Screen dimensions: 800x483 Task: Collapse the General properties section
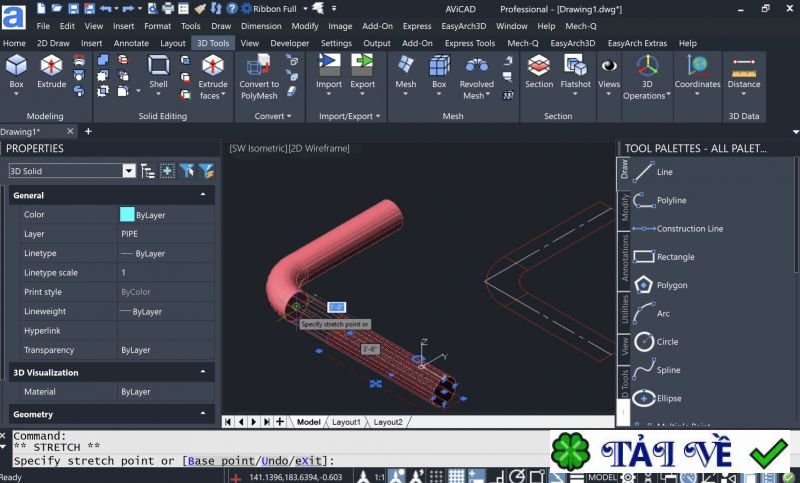coord(203,195)
